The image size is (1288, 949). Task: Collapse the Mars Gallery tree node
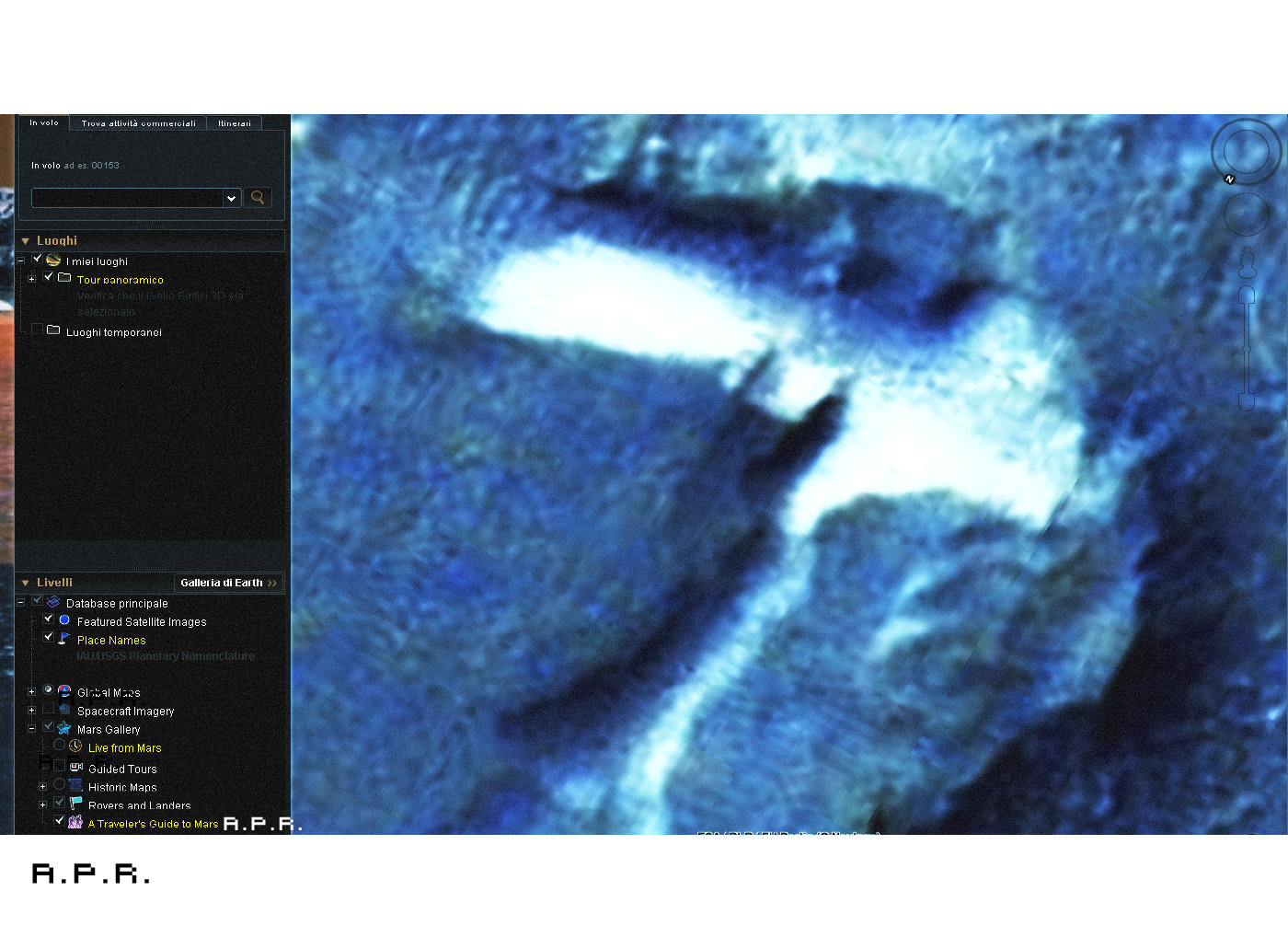pos(32,728)
